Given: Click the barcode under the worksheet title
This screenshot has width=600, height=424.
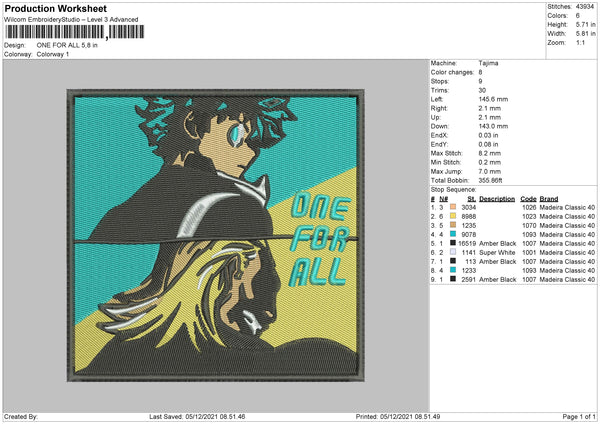Looking at the screenshot, I should coord(75,32).
